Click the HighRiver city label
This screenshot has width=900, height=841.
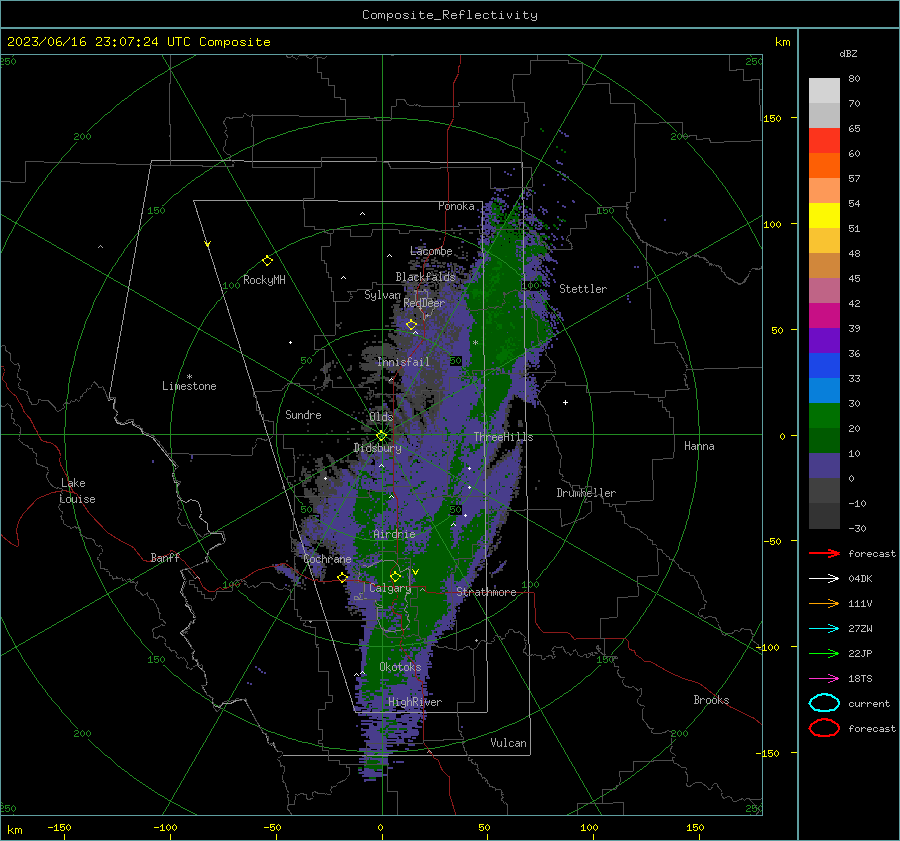click(x=415, y=702)
